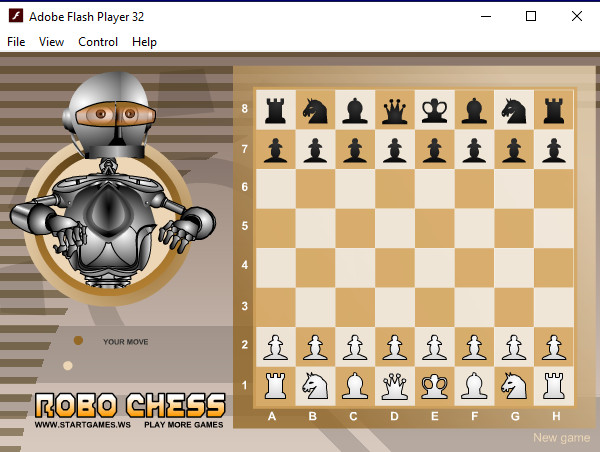Select the black pawn on E7

coord(434,150)
